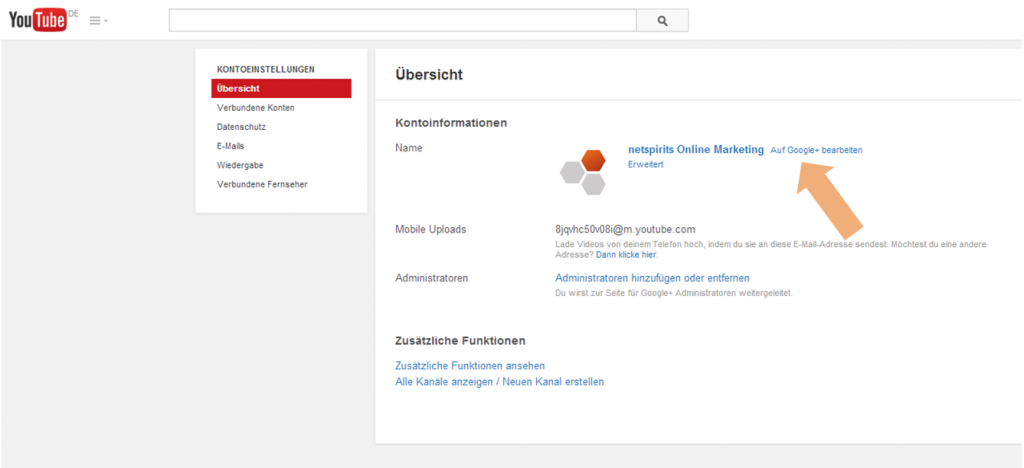This screenshot has height=468, width=1024.
Task: Open the guide menu next to logo
Action: 98,20
